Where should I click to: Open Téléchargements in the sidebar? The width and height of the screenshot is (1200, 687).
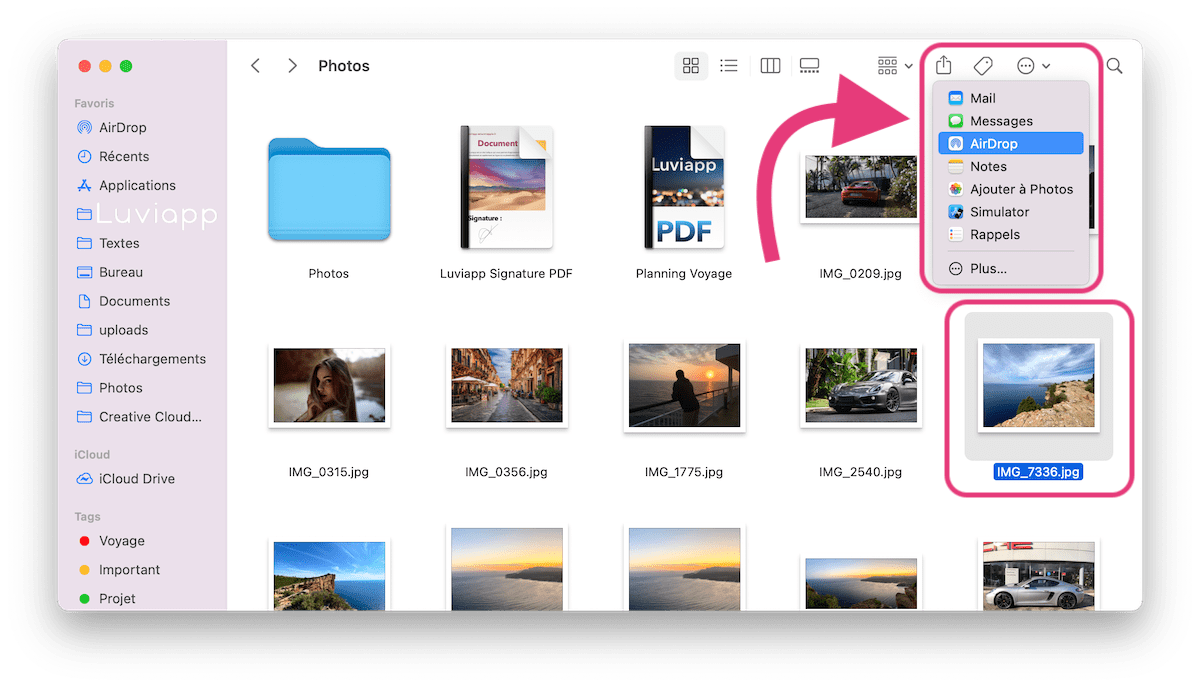pyautogui.click(x=142, y=360)
